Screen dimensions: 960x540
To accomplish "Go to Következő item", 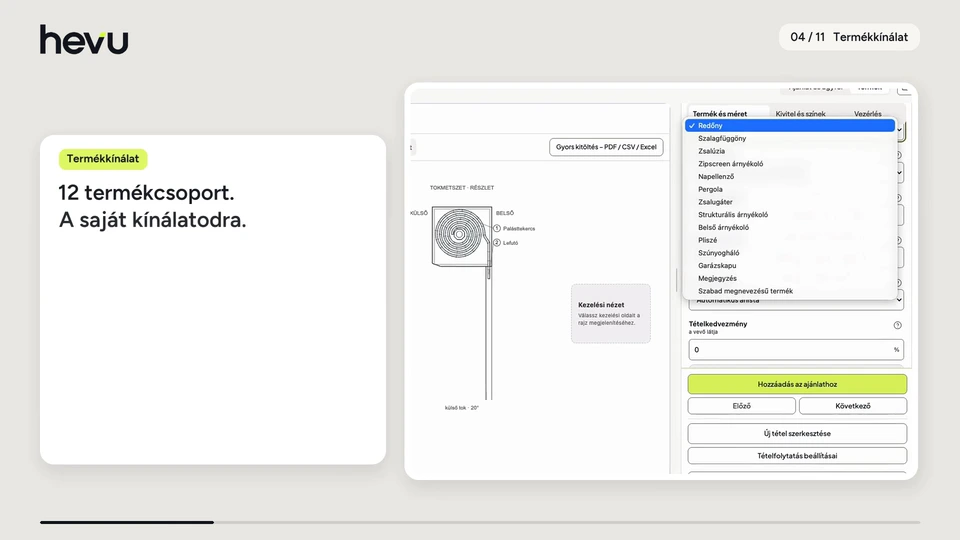I will click(x=853, y=406).
